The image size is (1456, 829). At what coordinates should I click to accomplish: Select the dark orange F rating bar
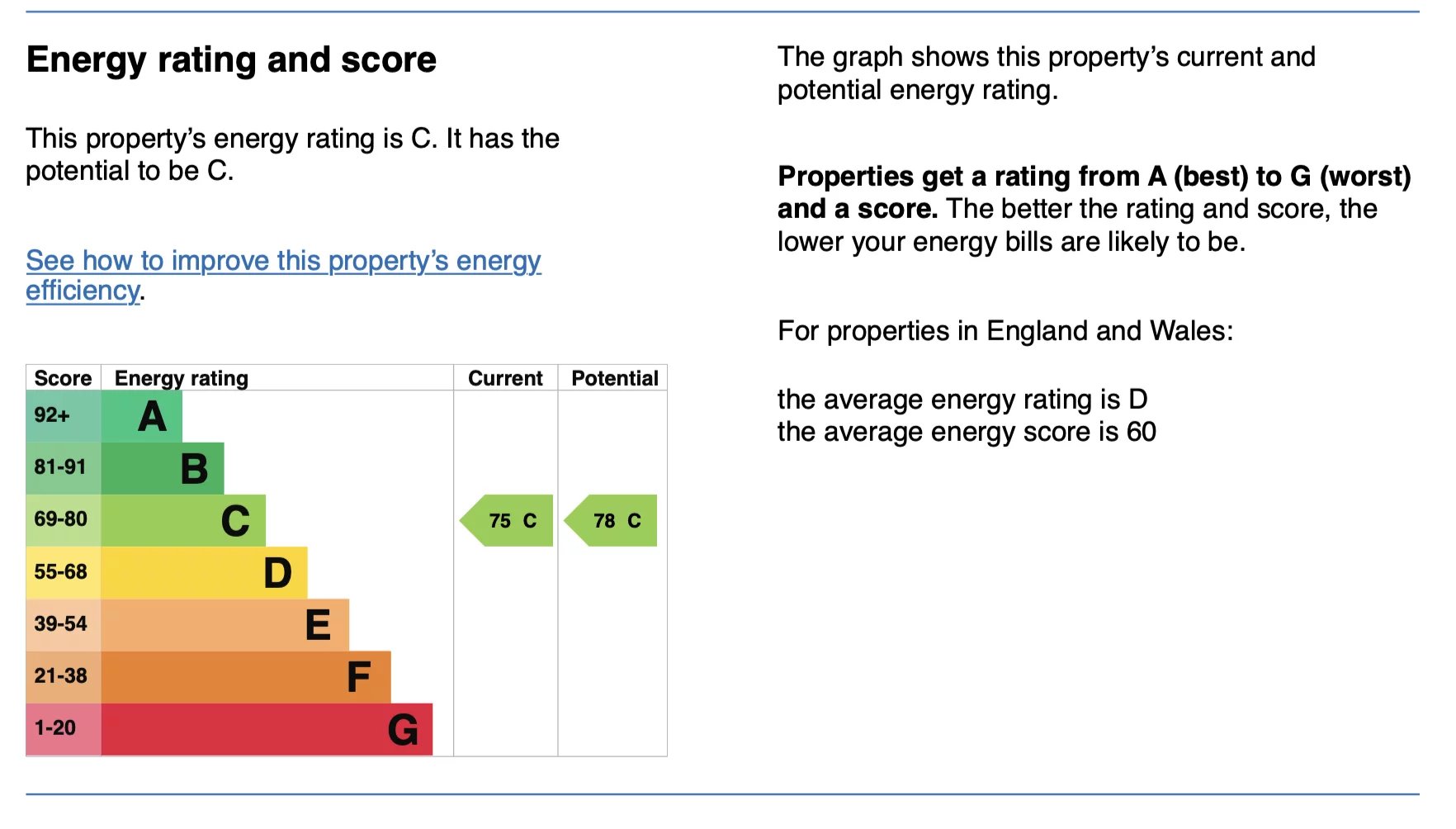pos(246,677)
